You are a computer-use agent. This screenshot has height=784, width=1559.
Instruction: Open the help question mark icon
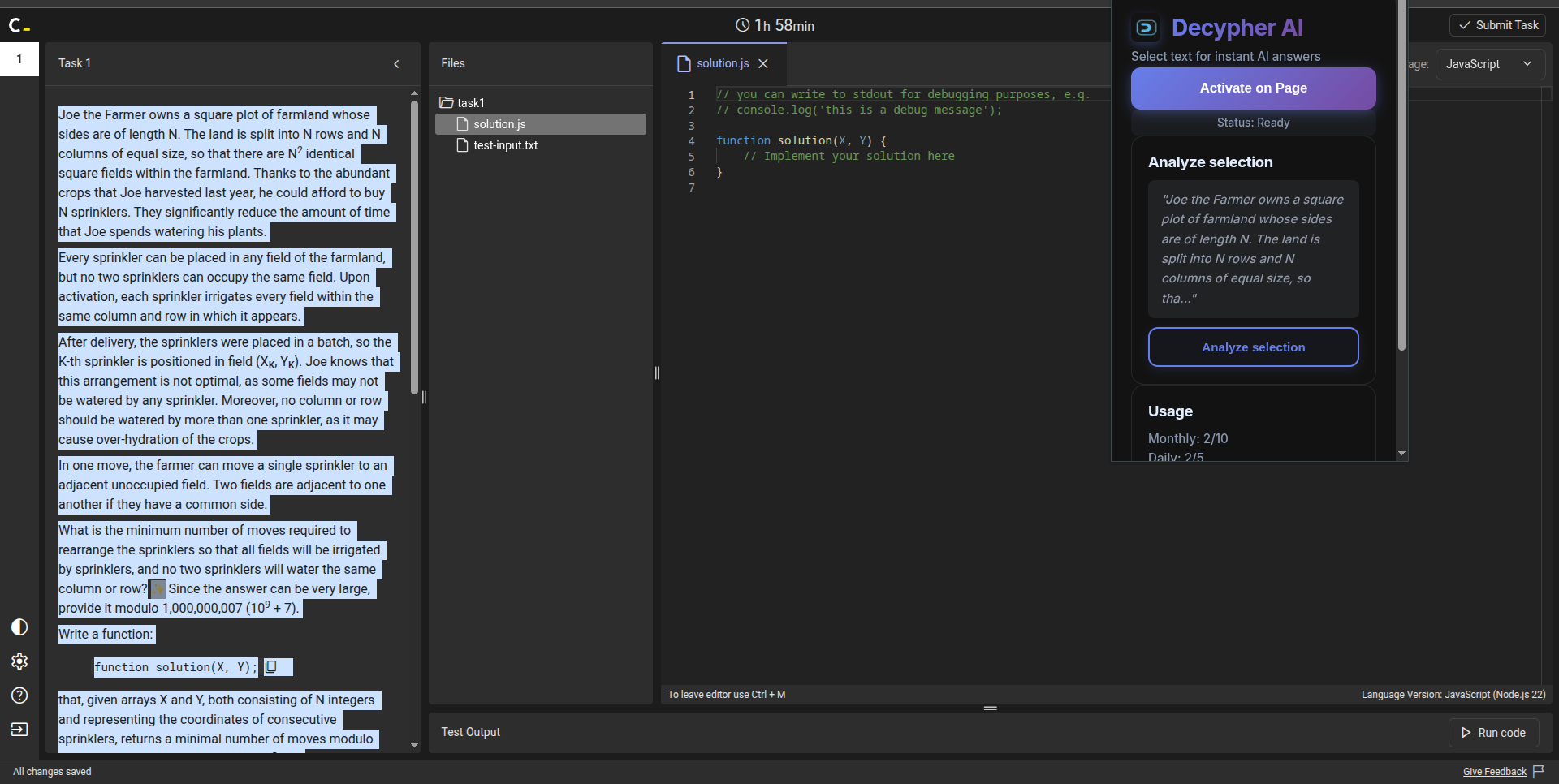click(x=19, y=696)
